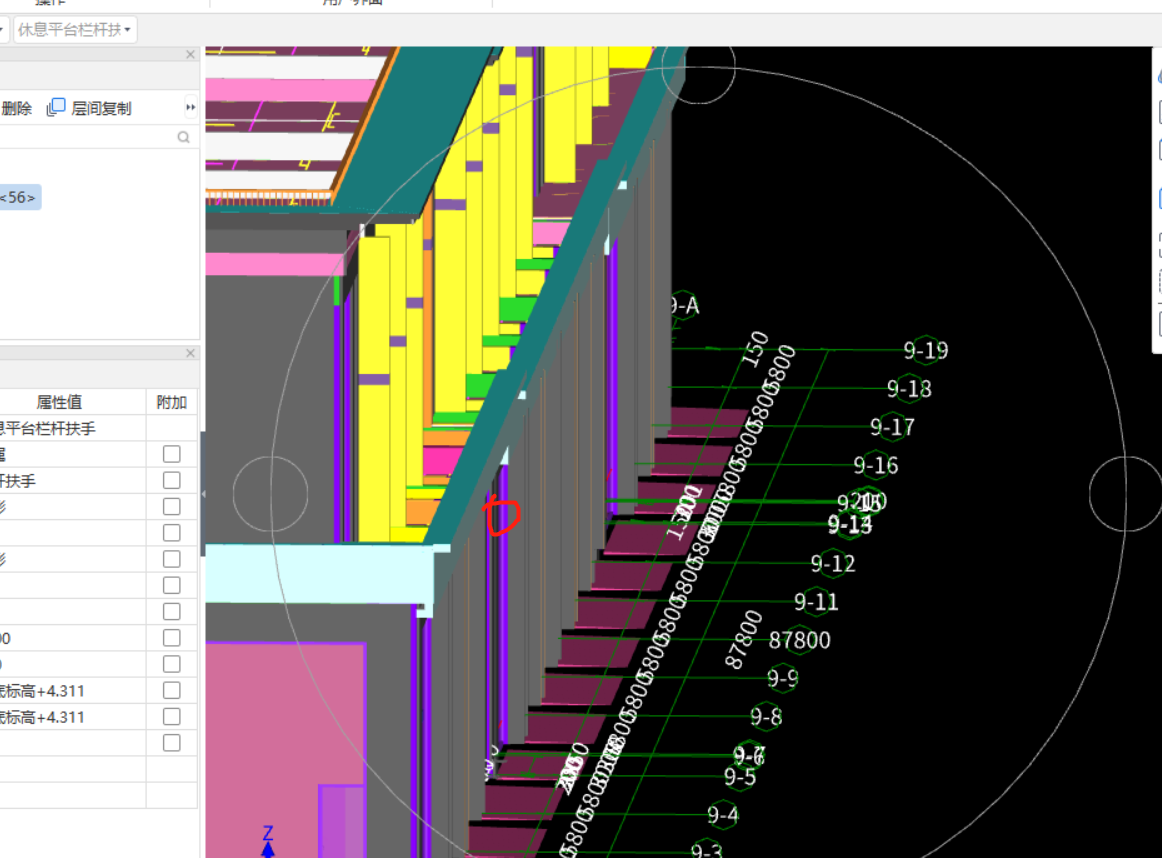1162x858 pixels.
Task: Click the 层间复制 label
Action: [x=102, y=108]
